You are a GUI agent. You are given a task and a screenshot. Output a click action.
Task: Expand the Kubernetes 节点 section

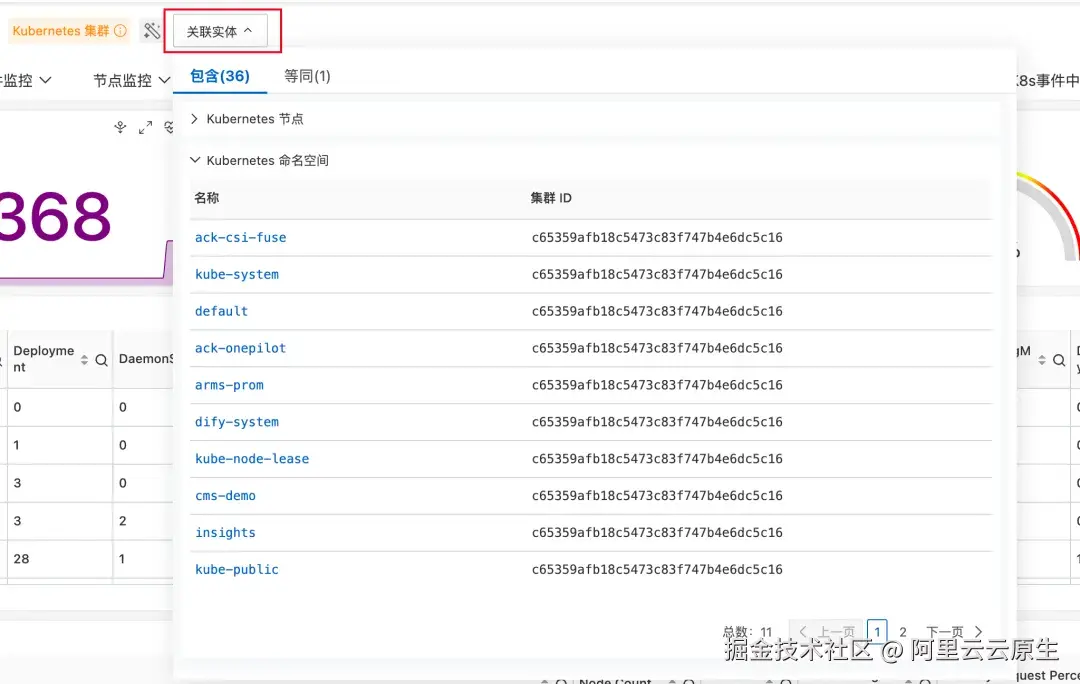point(247,119)
